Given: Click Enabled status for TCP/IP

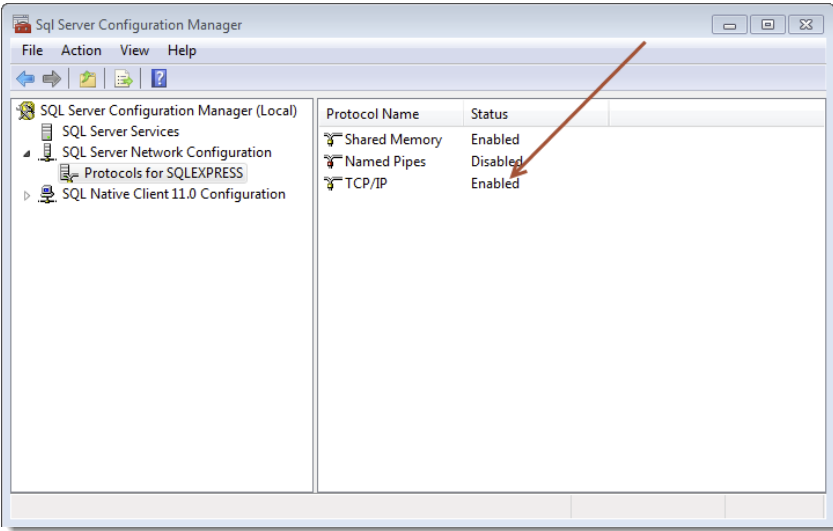Looking at the screenshot, I should coord(495,184).
